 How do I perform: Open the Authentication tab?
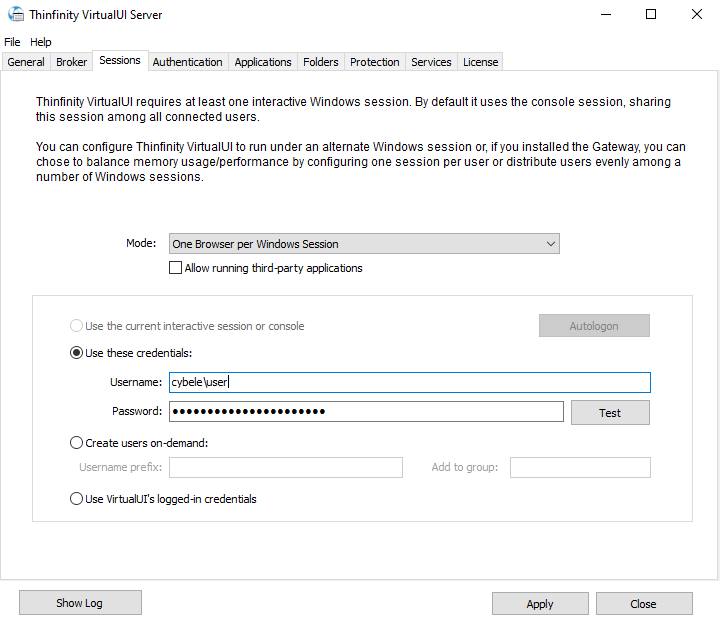pos(187,62)
